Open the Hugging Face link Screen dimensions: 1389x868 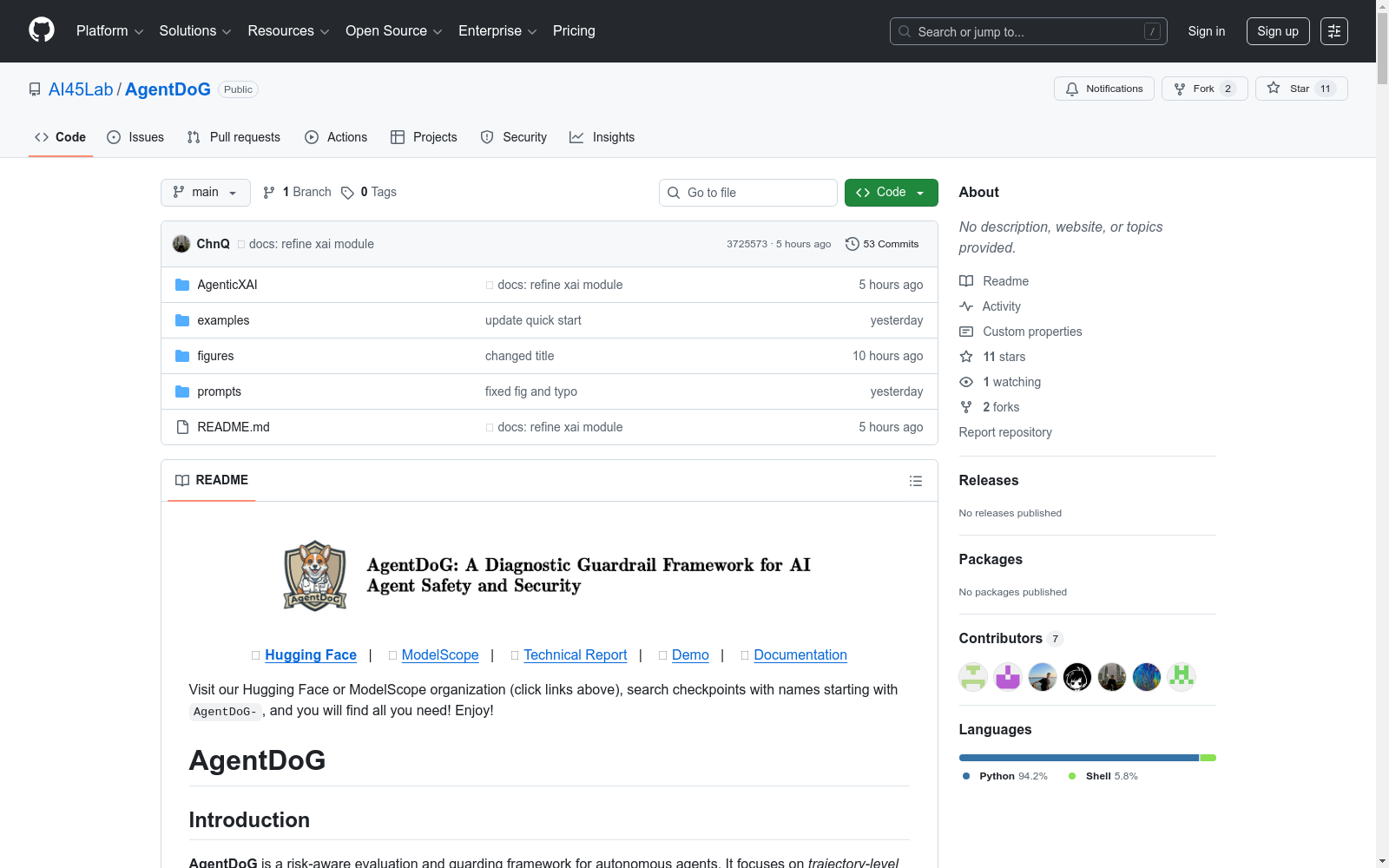coord(311,655)
